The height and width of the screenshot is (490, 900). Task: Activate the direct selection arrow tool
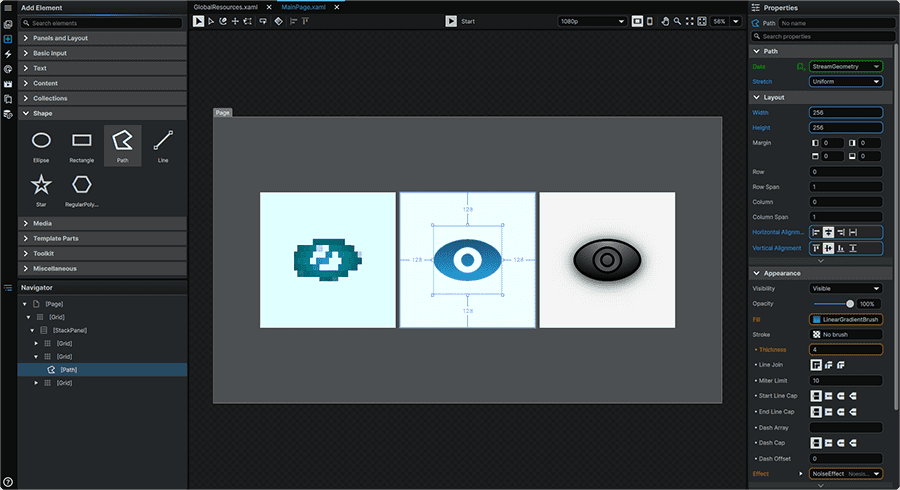pos(211,21)
